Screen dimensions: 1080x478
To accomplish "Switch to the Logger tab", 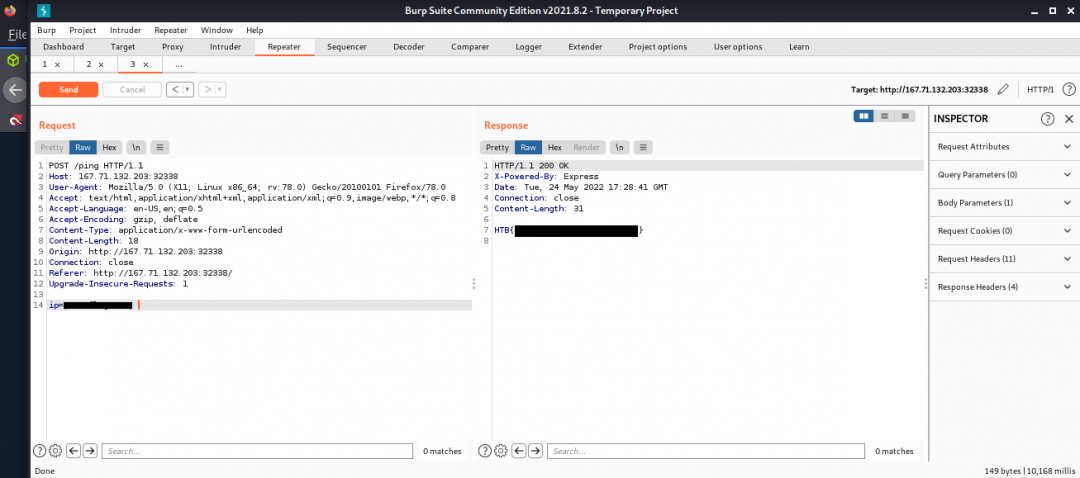I will point(528,47).
